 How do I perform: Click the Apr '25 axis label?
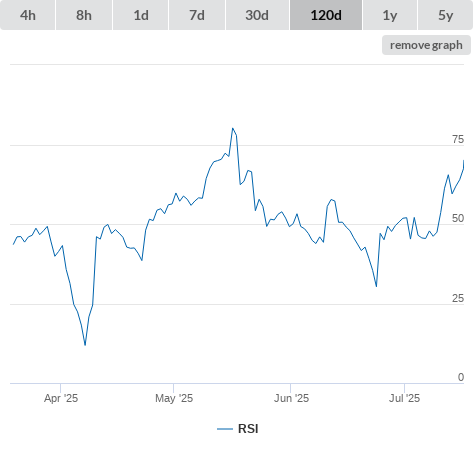click(x=61, y=398)
